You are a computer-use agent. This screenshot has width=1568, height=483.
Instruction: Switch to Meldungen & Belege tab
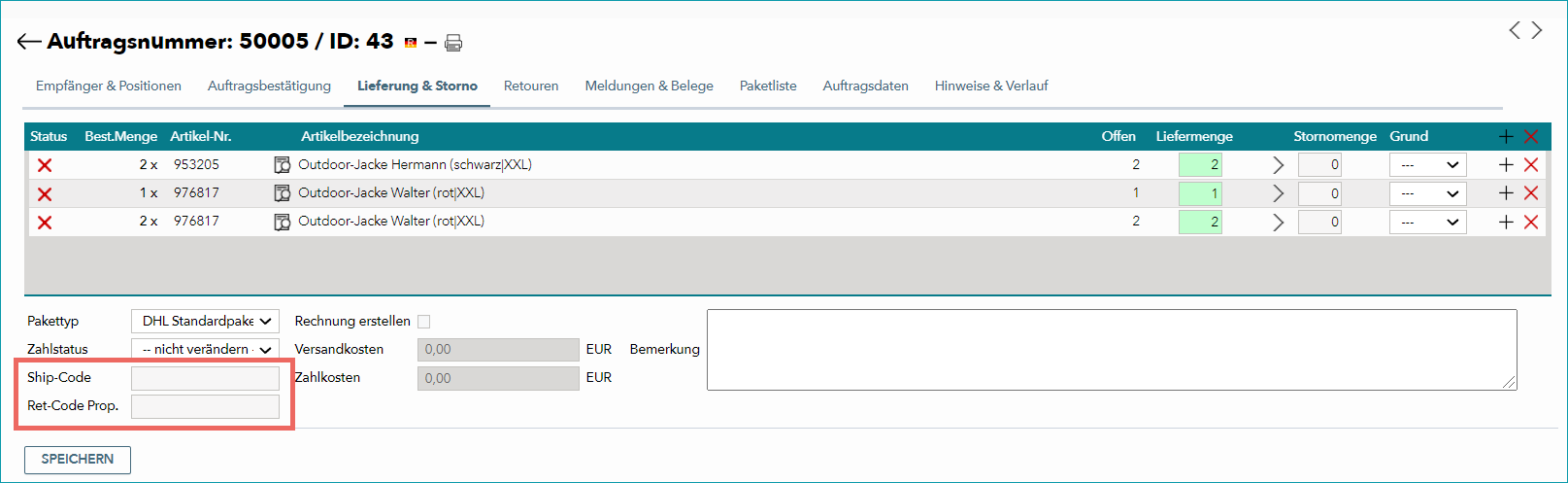pos(649,86)
